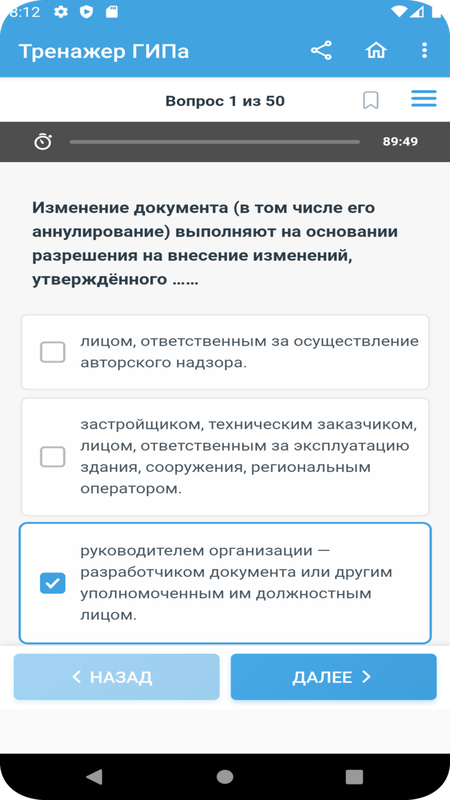The width and height of the screenshot is (450, 800).
Task: Open the home screen via house icon
Action: click(376, 51)
